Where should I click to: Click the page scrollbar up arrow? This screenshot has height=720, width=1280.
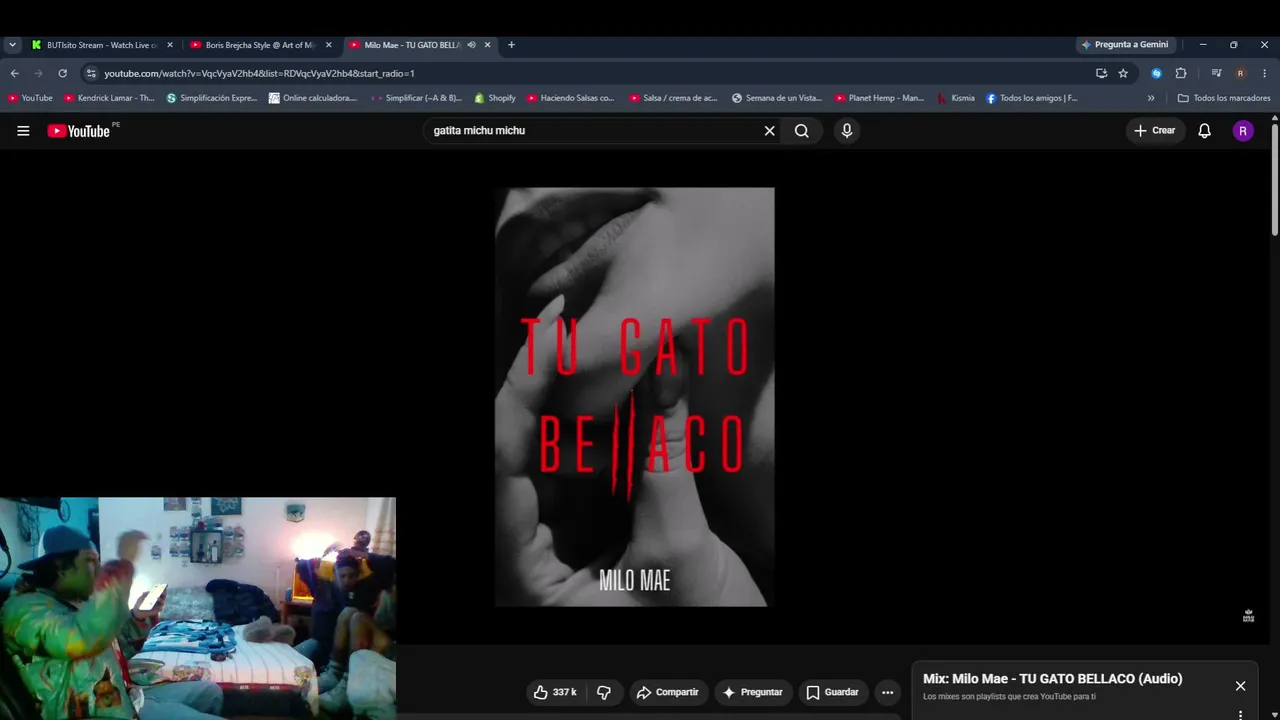(x=1275, y=118)
